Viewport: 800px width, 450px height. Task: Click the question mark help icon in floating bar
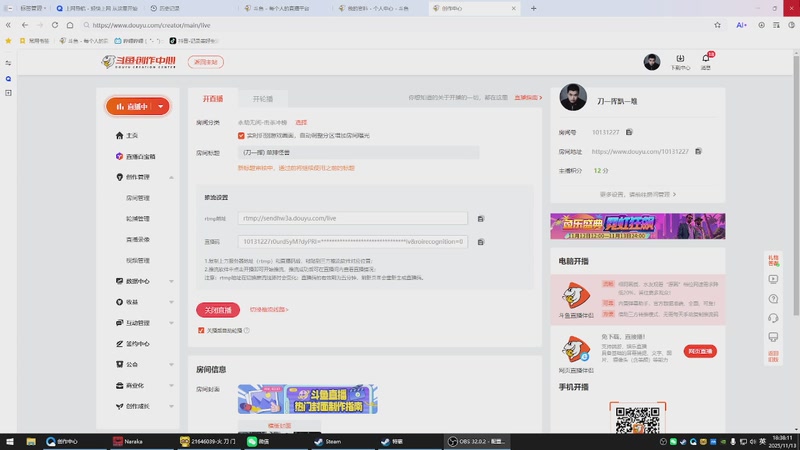(x=773, y=298)
